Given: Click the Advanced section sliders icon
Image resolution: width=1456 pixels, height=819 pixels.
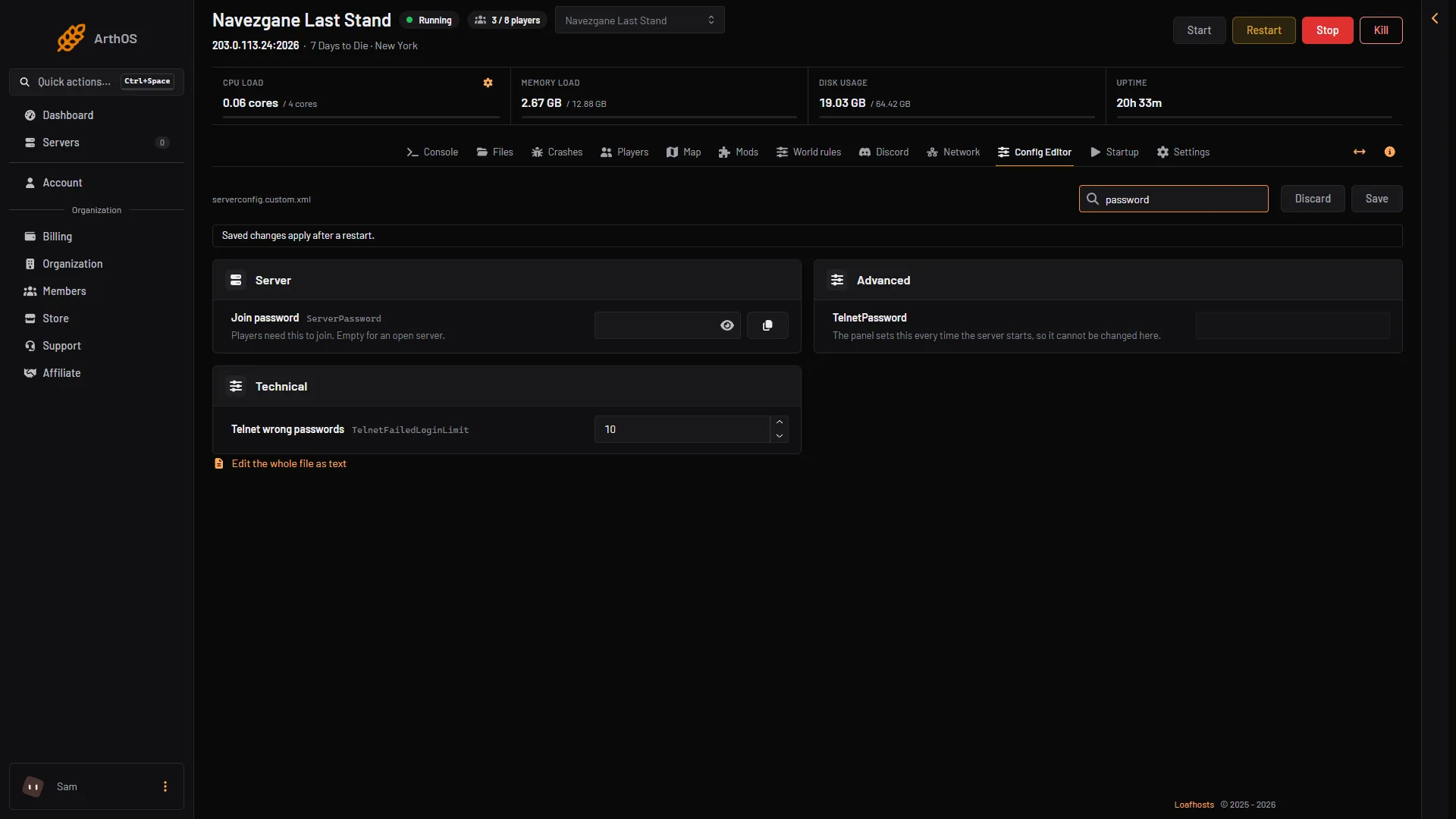Looking at the screenshot, I should point(837,280).
